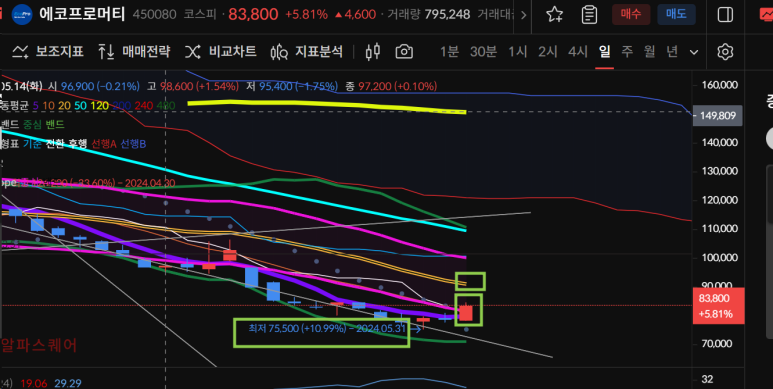Click the 시 96,900 open price value
773x389 pixels.
94,86
